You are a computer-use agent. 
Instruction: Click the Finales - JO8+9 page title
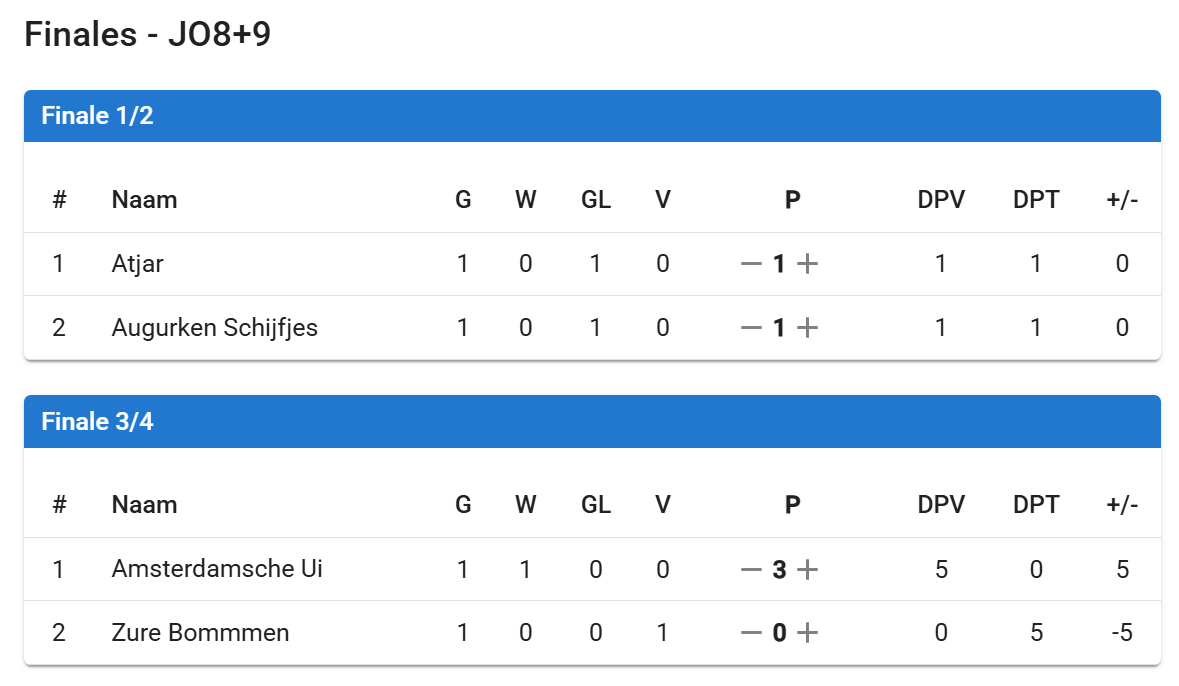pos(147,35)
